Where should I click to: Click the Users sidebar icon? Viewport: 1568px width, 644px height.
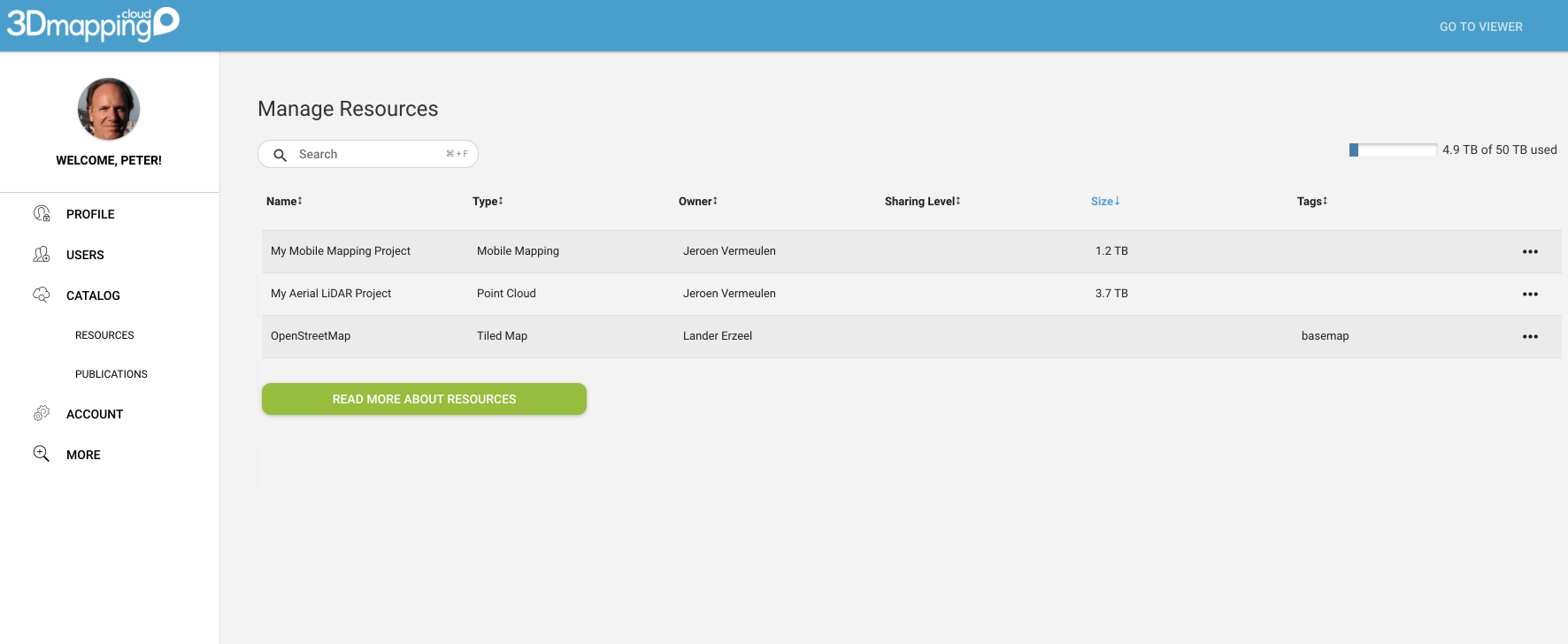(42, 254)
